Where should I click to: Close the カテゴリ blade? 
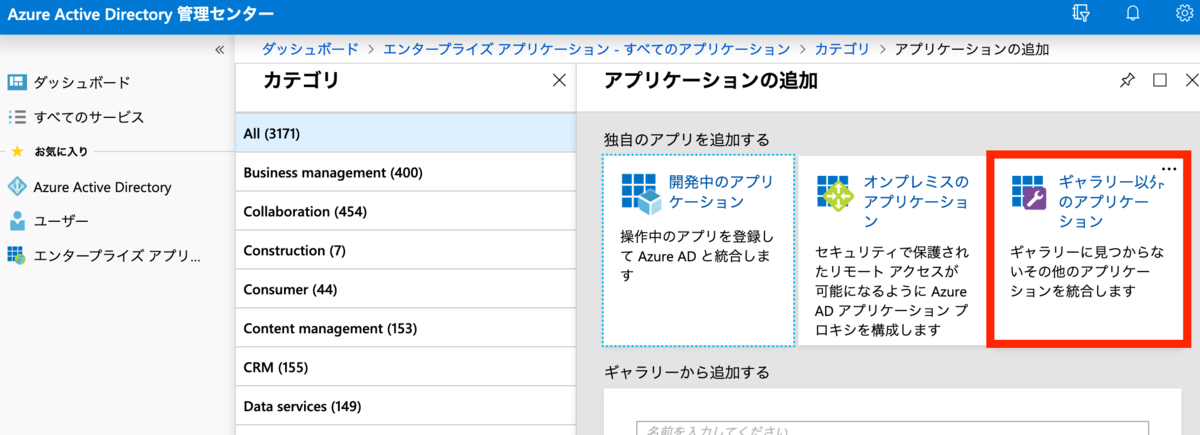click(x=559, y=81)
